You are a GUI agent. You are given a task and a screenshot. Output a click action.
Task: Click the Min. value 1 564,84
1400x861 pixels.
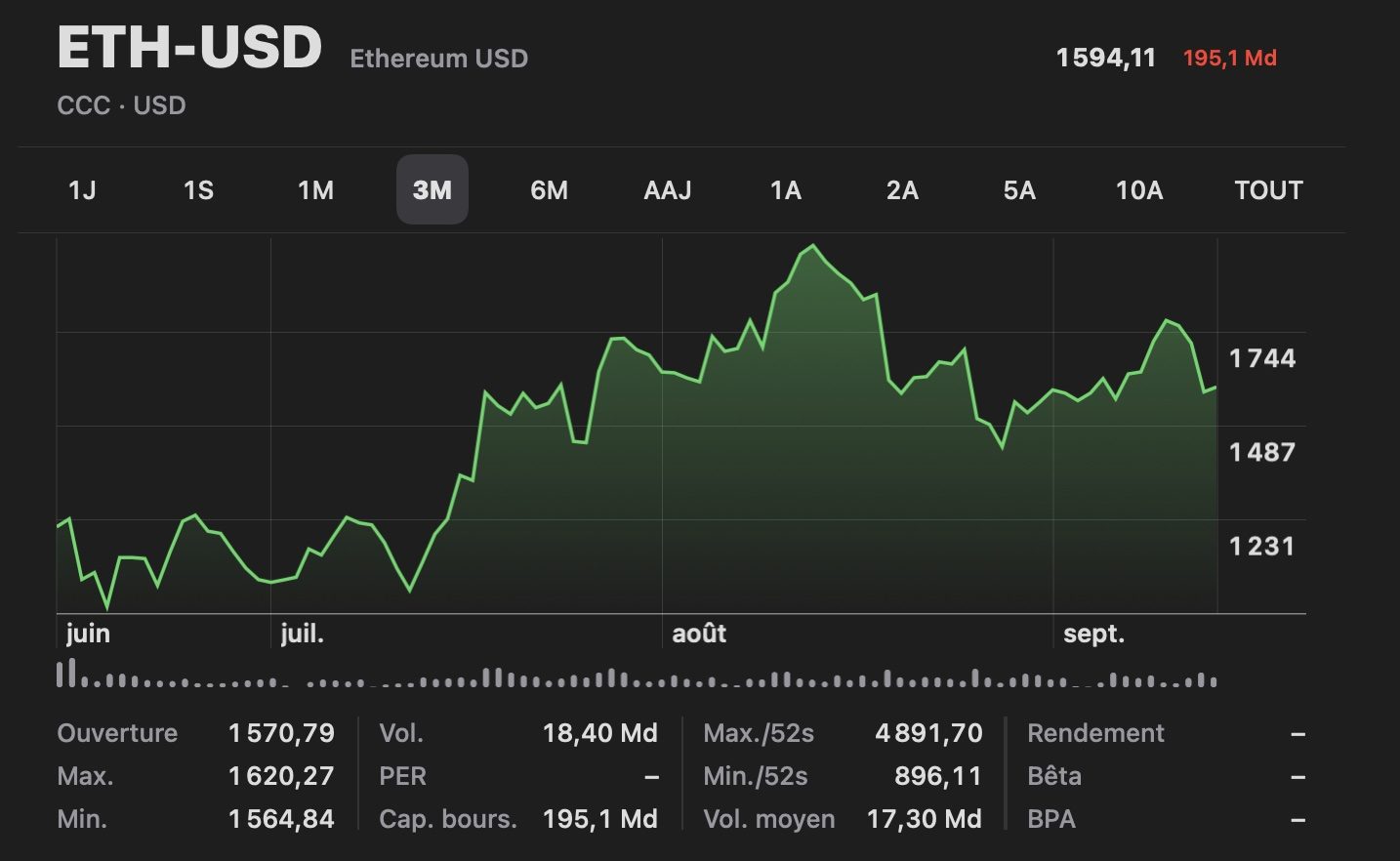click(x=281, y=819)
